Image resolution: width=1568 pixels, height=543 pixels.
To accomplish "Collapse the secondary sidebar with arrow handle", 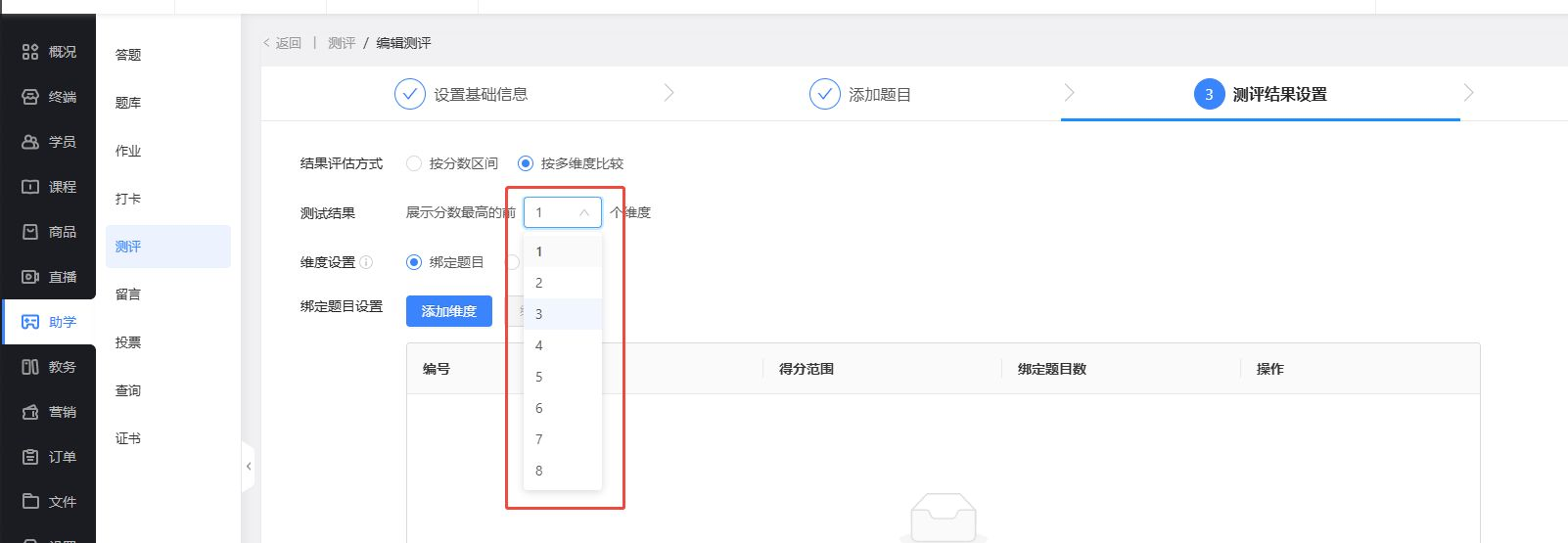I will 249,467.
